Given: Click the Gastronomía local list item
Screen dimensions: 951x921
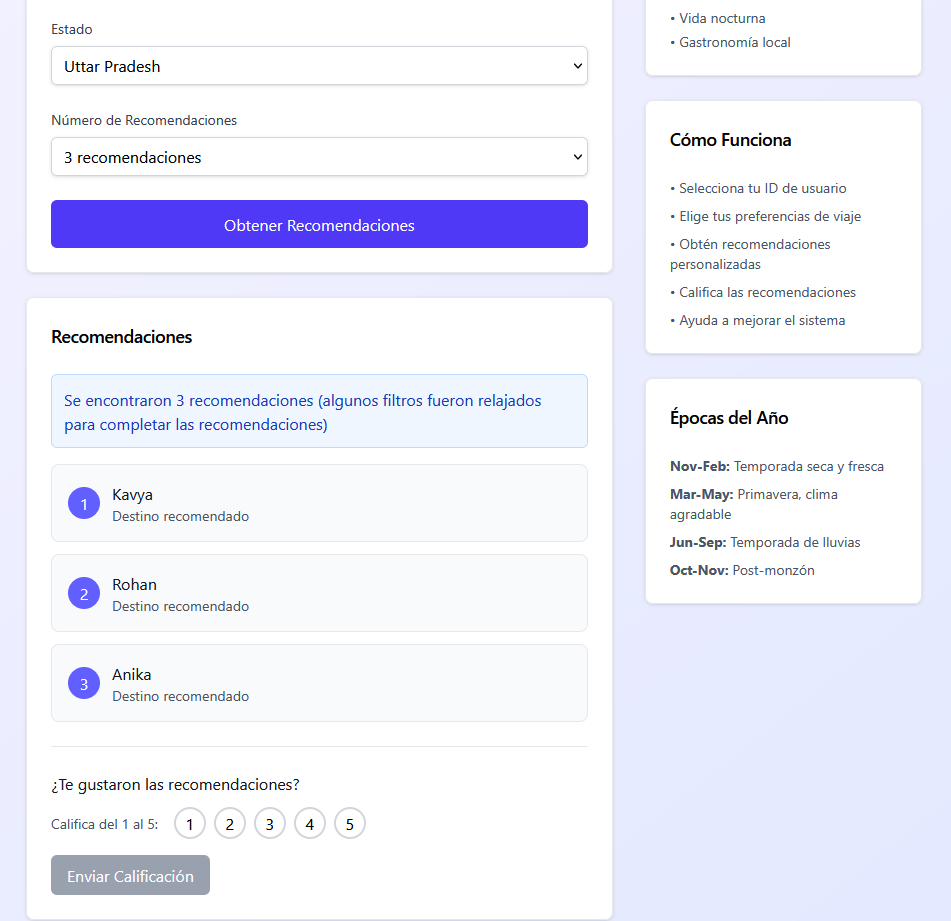Looking at the screenshot, I should (x=730, y=42).
